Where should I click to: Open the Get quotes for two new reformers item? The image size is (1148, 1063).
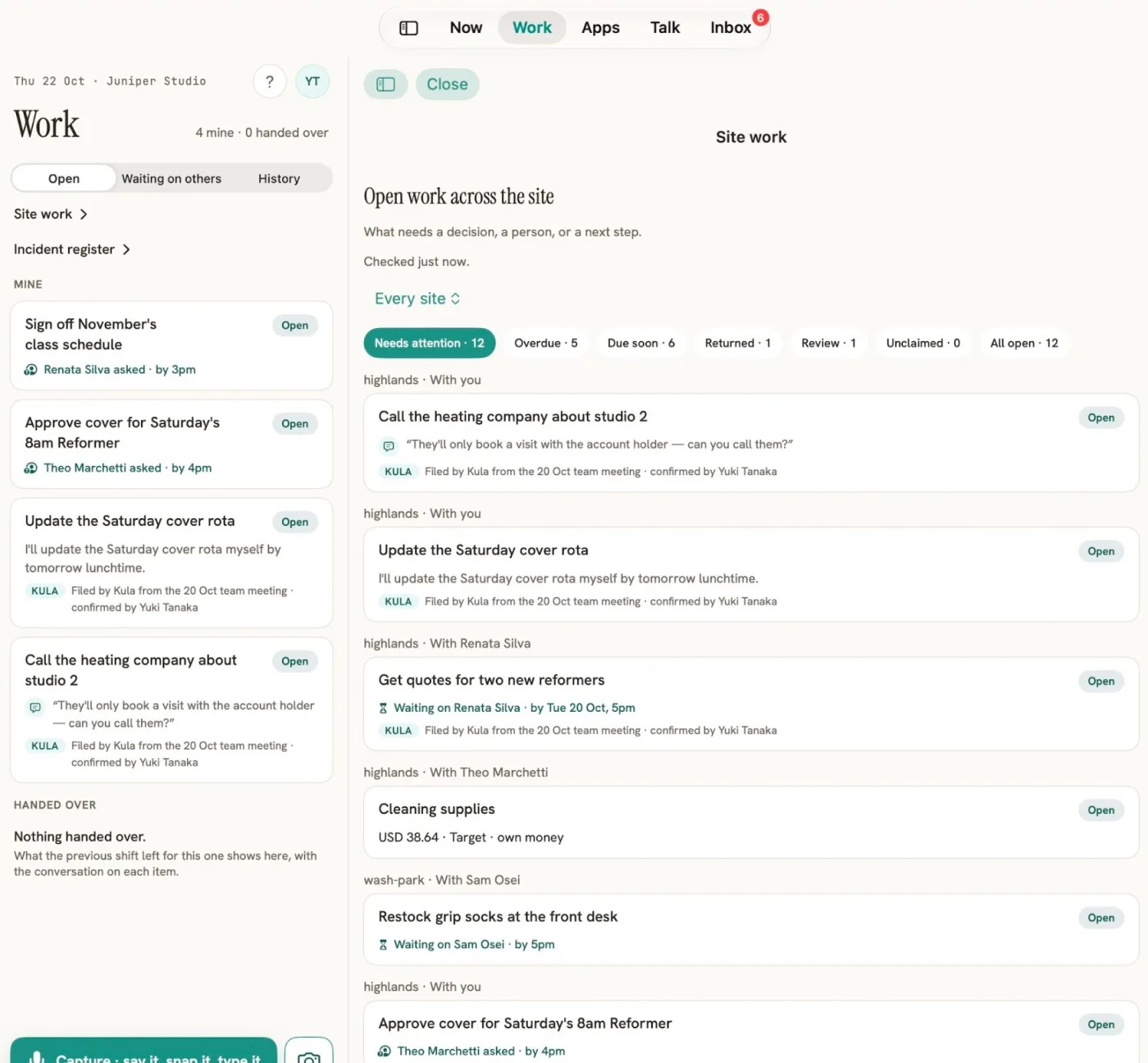pos(751,704)
